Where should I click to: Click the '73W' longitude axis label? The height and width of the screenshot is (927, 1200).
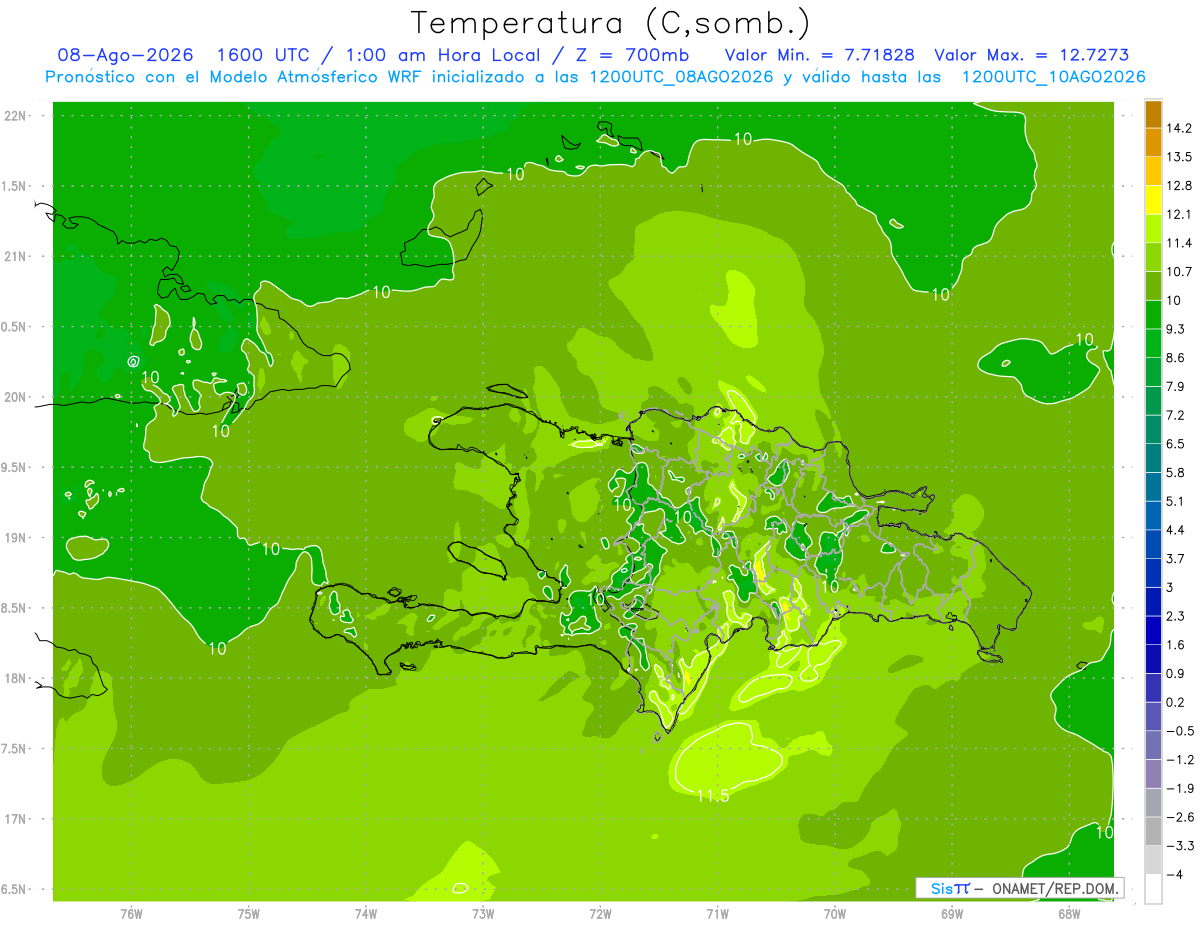(x=482, y=913)
